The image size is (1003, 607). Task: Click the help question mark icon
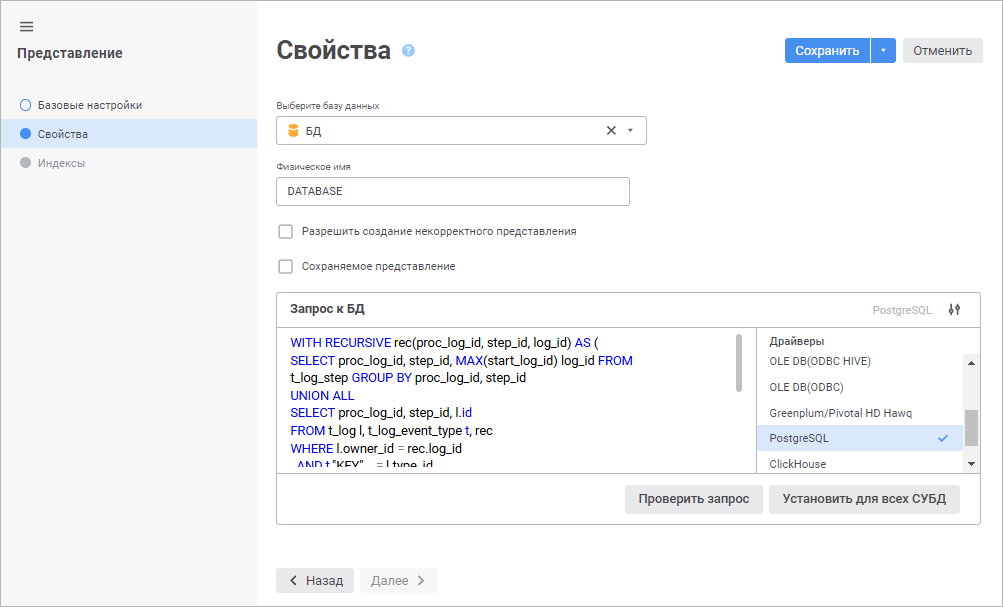coord(408,51)
